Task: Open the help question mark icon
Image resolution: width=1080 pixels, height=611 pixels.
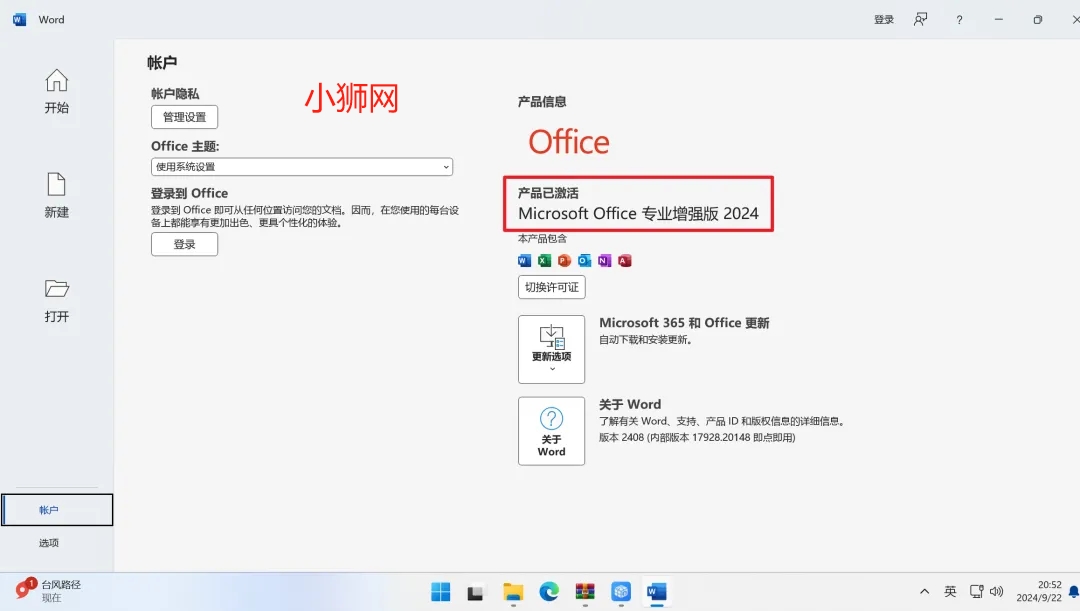Action: pyautogui.click(x=959, y=20)
